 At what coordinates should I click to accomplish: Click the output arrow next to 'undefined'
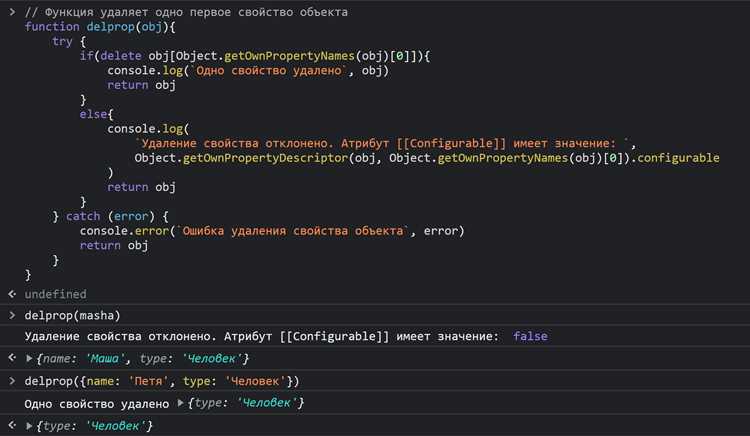pyautogui.click(x=12, y=294)
